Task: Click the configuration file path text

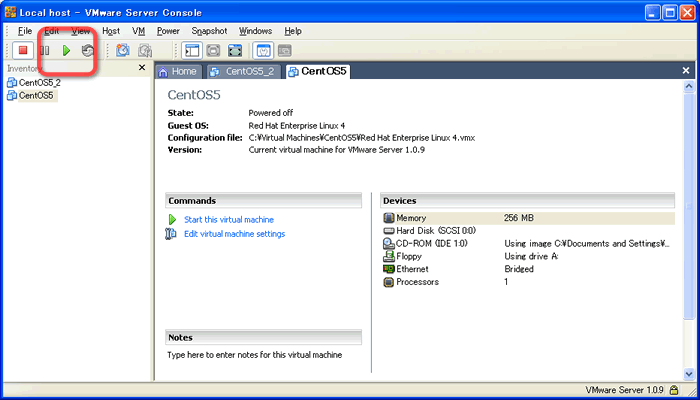Action: 362,138
